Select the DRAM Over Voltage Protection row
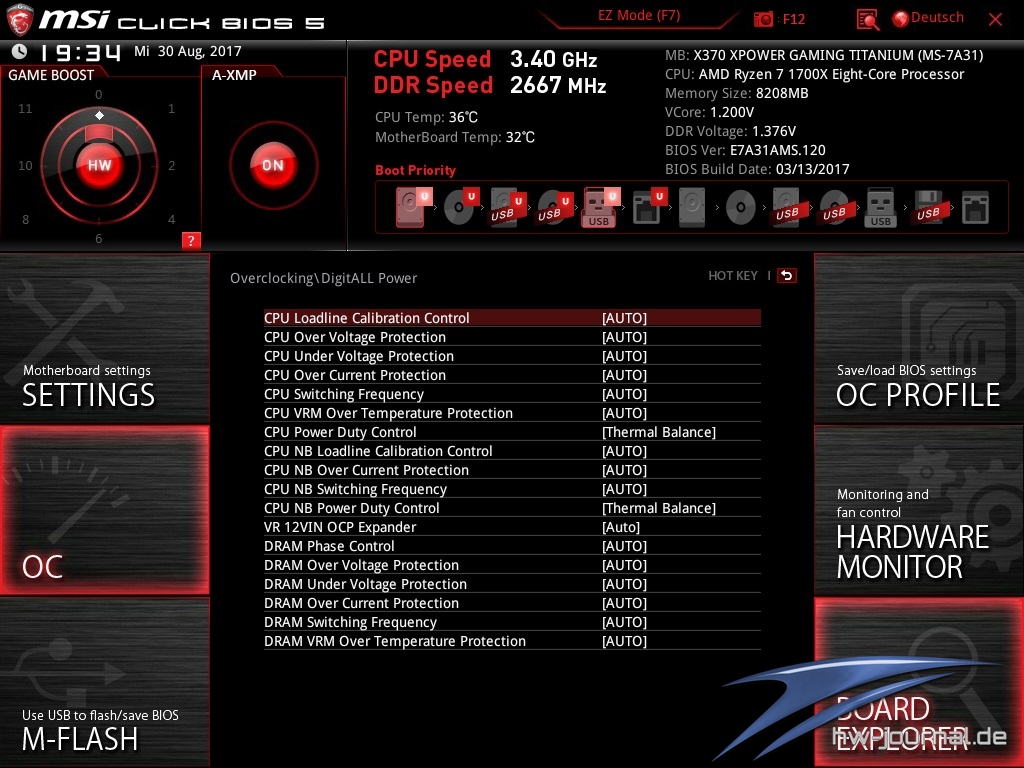The width and height of the screenshot is (1024, 768). (512, 565)
